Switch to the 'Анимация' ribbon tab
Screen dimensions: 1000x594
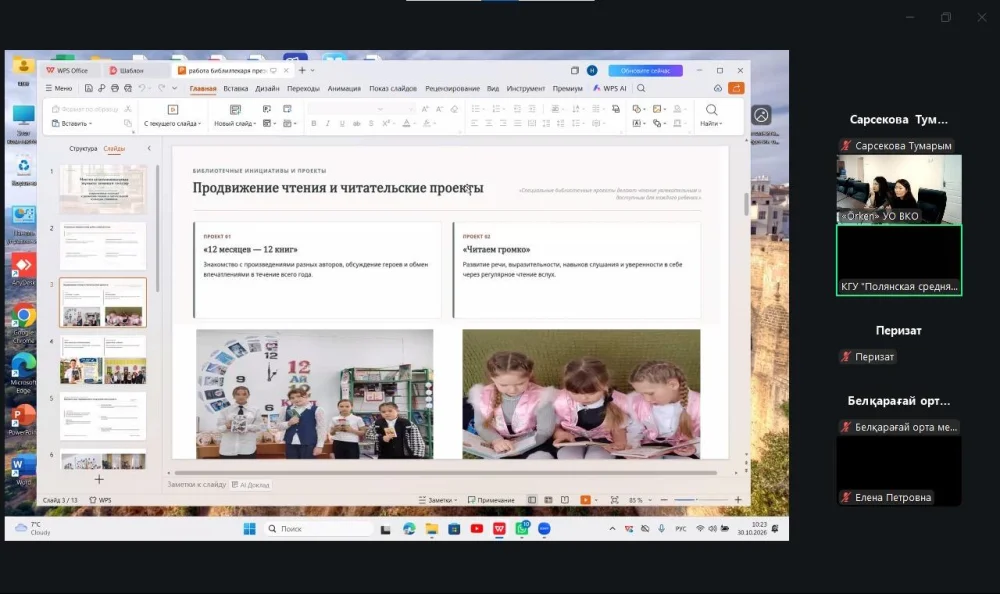click(344, 88)
